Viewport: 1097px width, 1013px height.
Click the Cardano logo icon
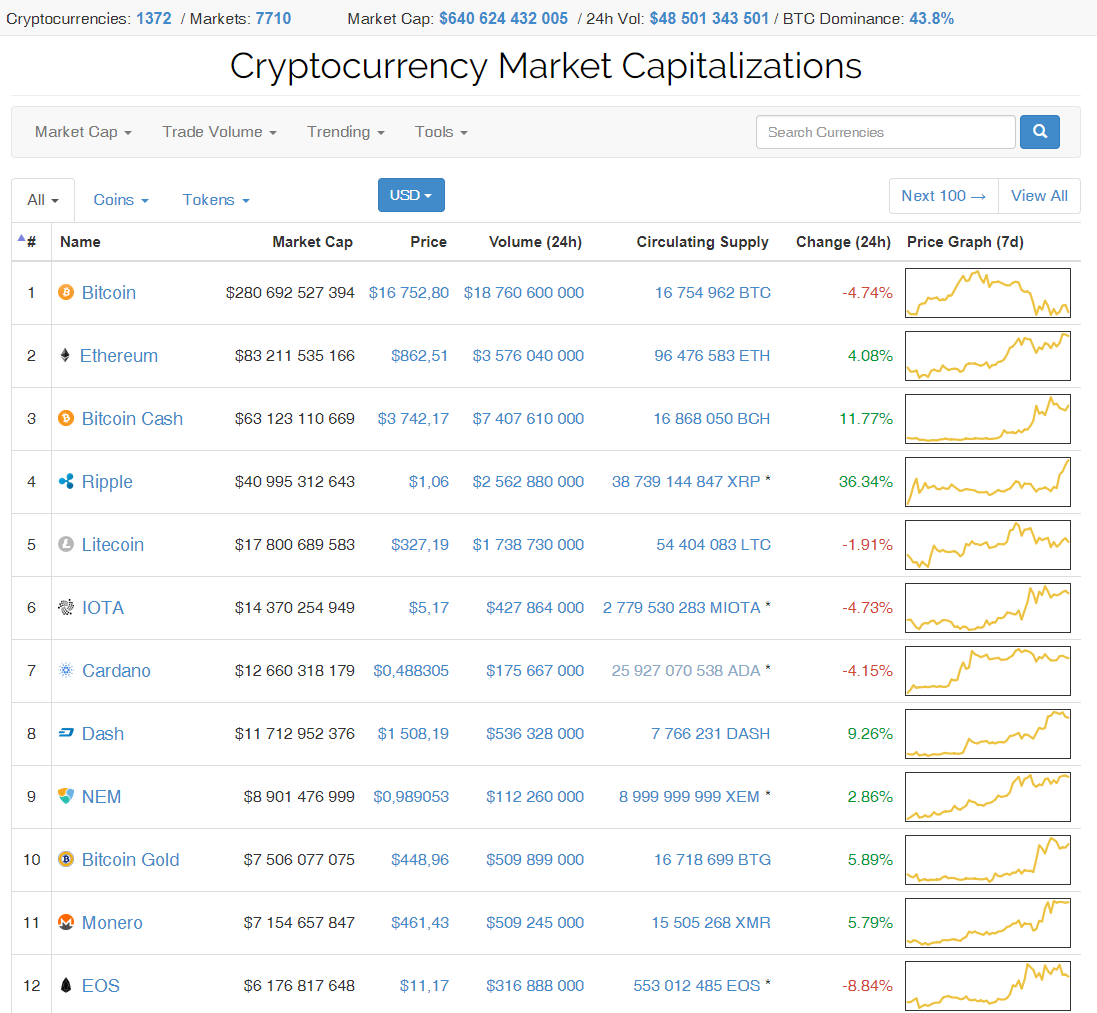66,670
